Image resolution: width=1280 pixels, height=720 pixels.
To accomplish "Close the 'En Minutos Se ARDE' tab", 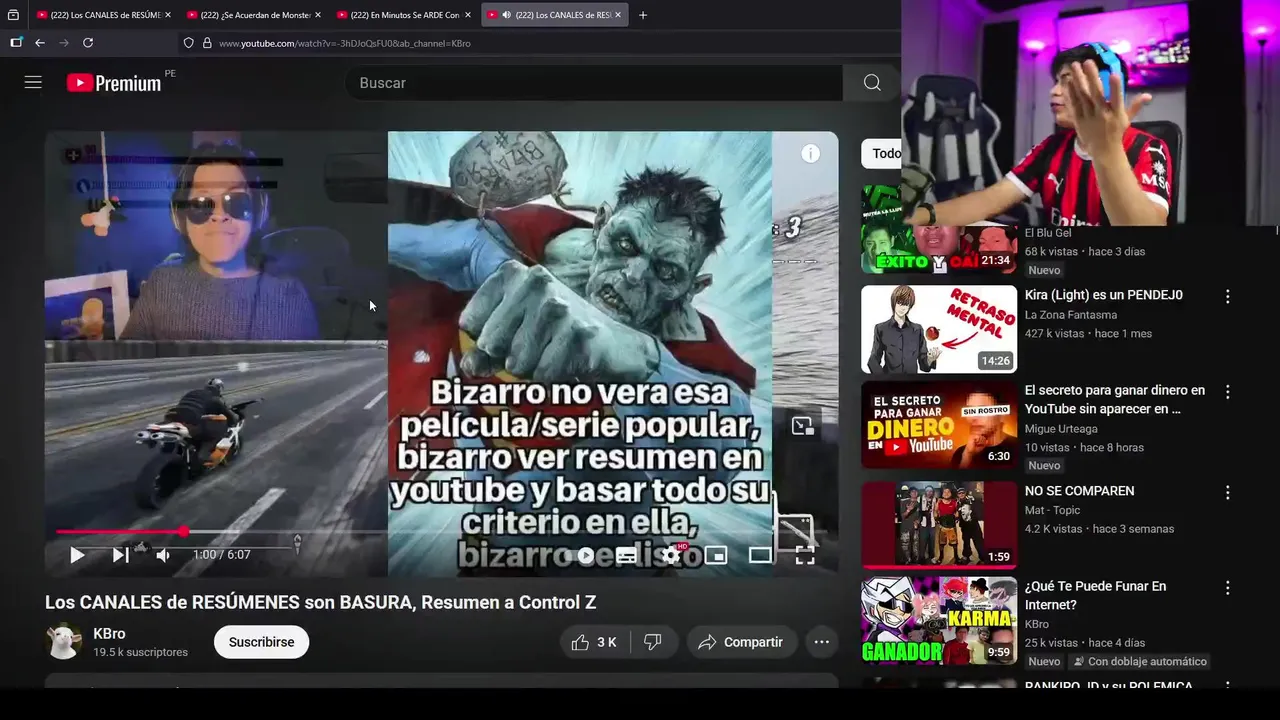I will 468,15.
